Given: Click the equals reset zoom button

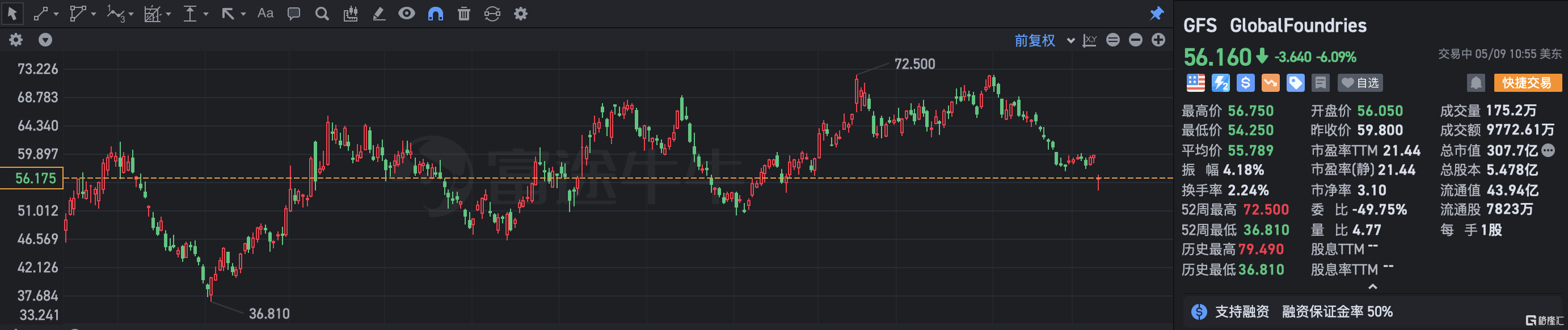Looking at the screenshot, I should 1112,40.
